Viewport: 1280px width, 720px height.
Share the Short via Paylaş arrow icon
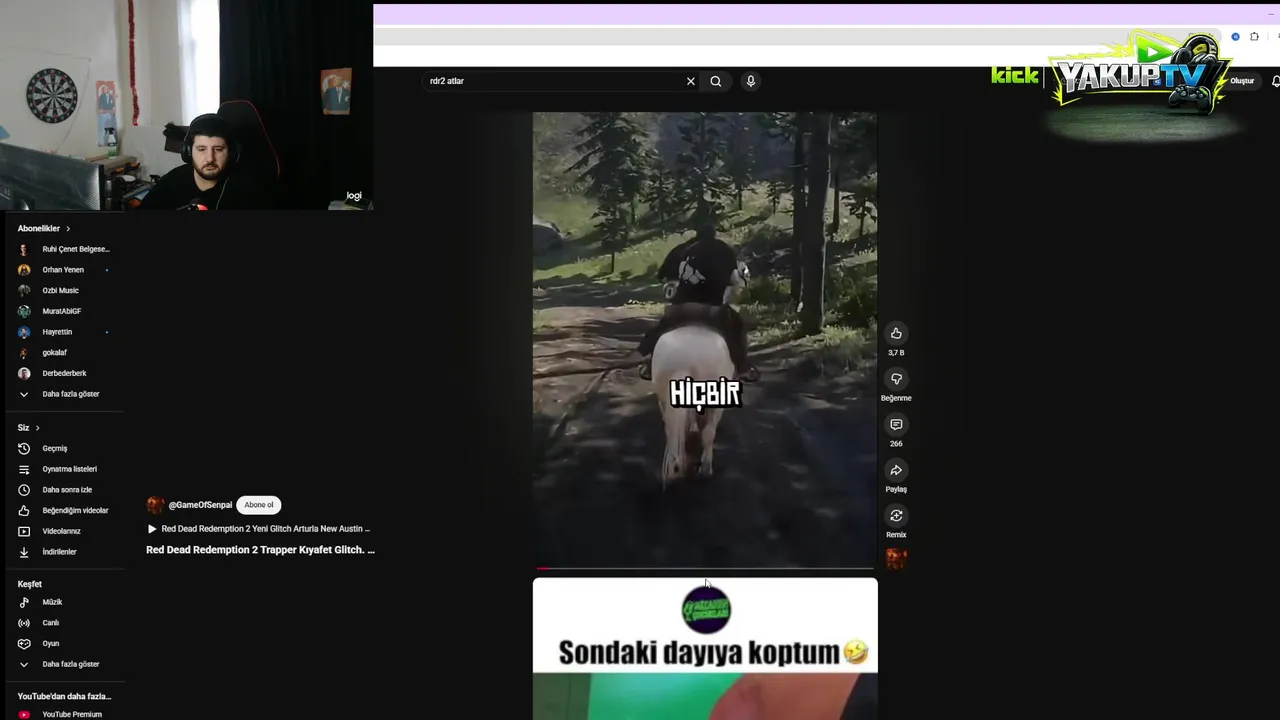(896, 470)
